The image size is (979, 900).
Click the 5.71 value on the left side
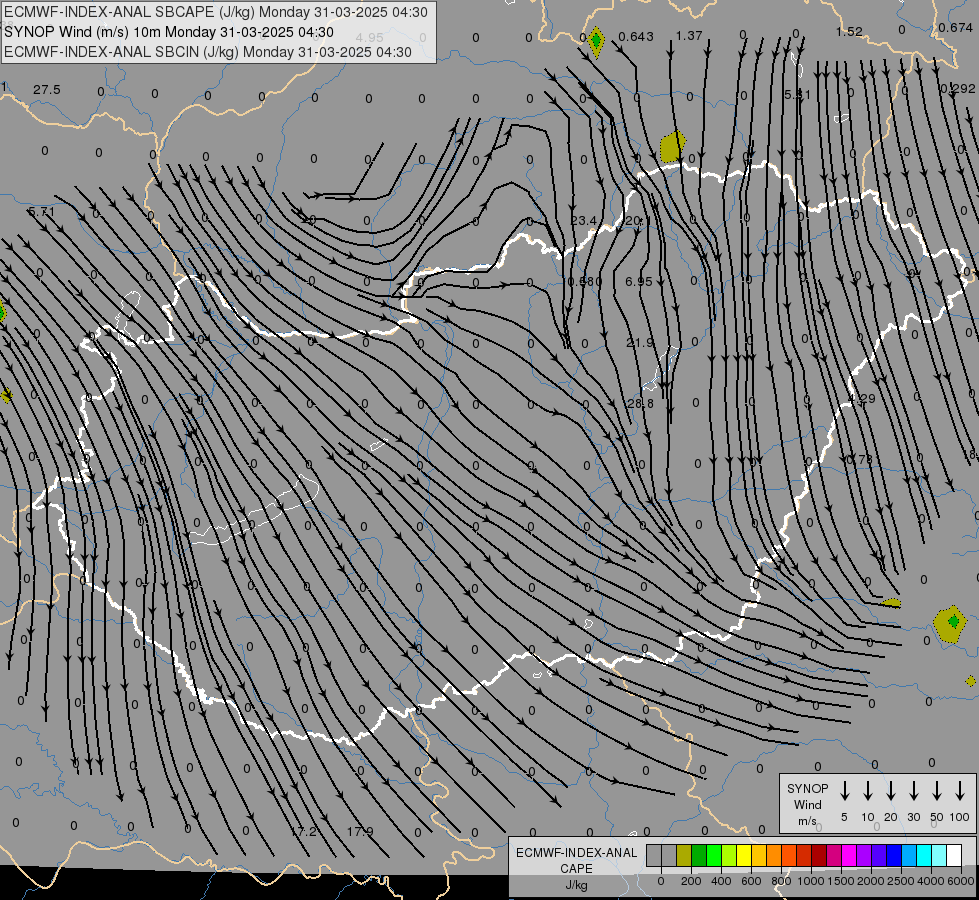42,212
